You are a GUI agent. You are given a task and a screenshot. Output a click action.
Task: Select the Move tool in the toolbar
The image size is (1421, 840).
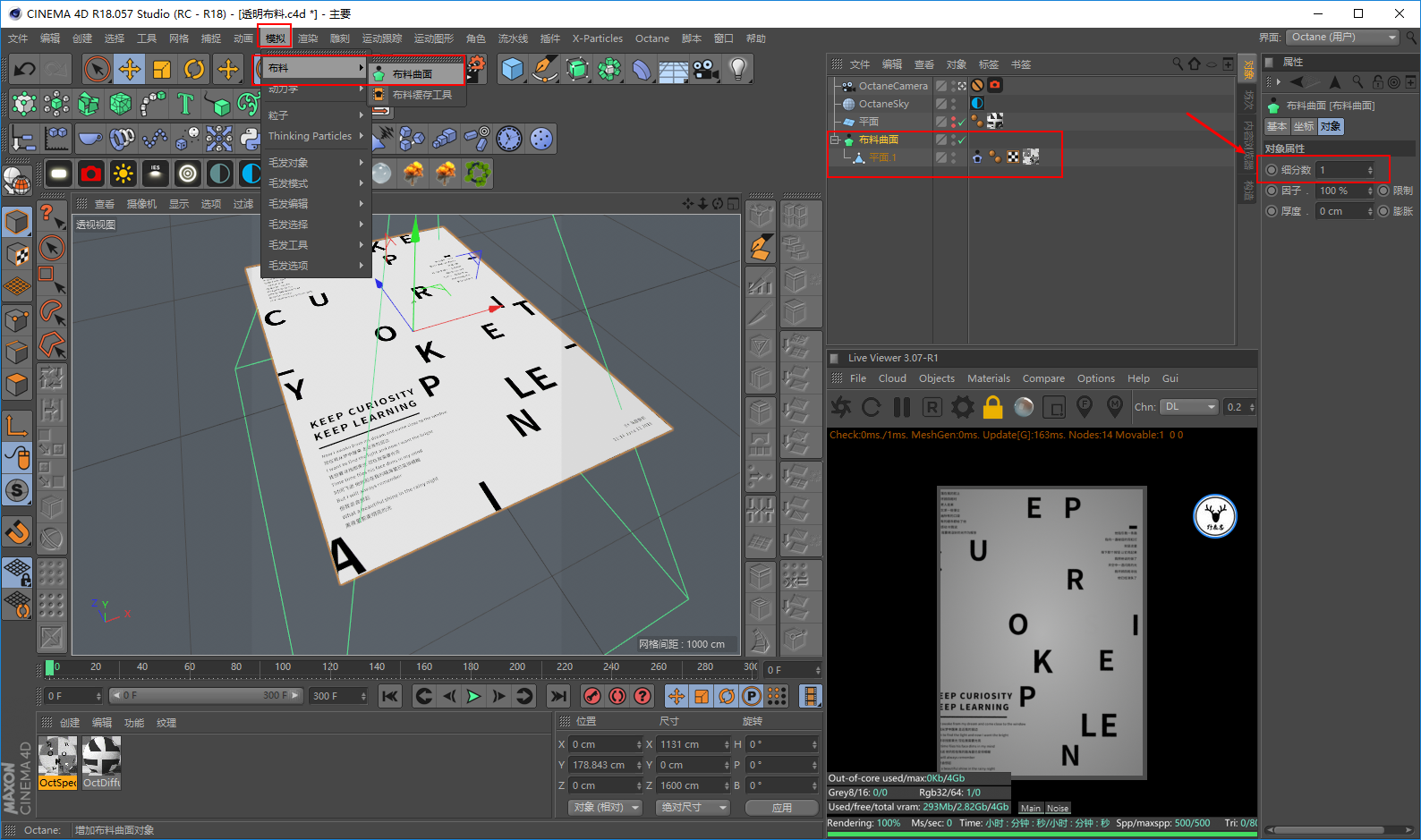130,69
